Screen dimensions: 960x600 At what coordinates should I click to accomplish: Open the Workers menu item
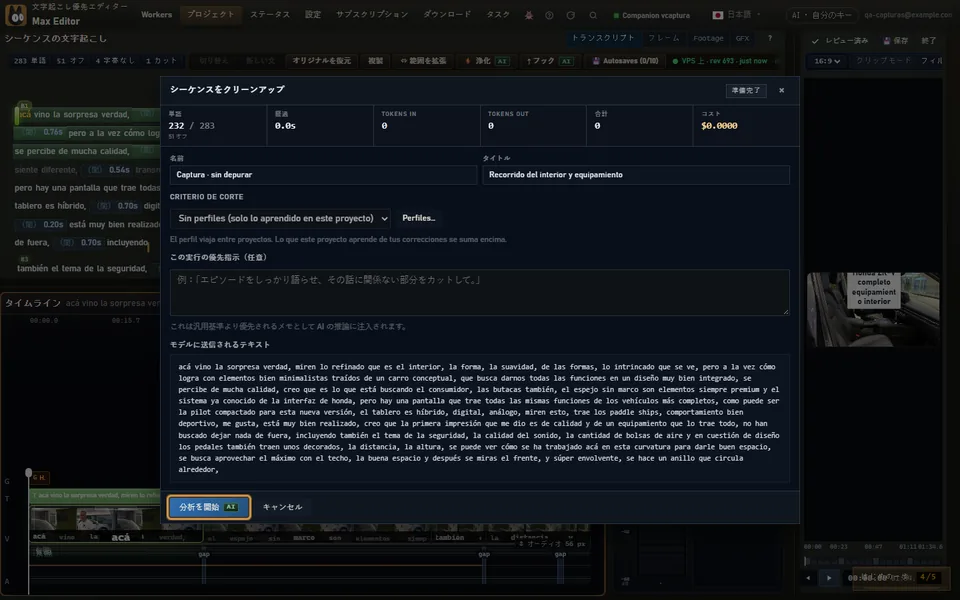coord(157,14)
